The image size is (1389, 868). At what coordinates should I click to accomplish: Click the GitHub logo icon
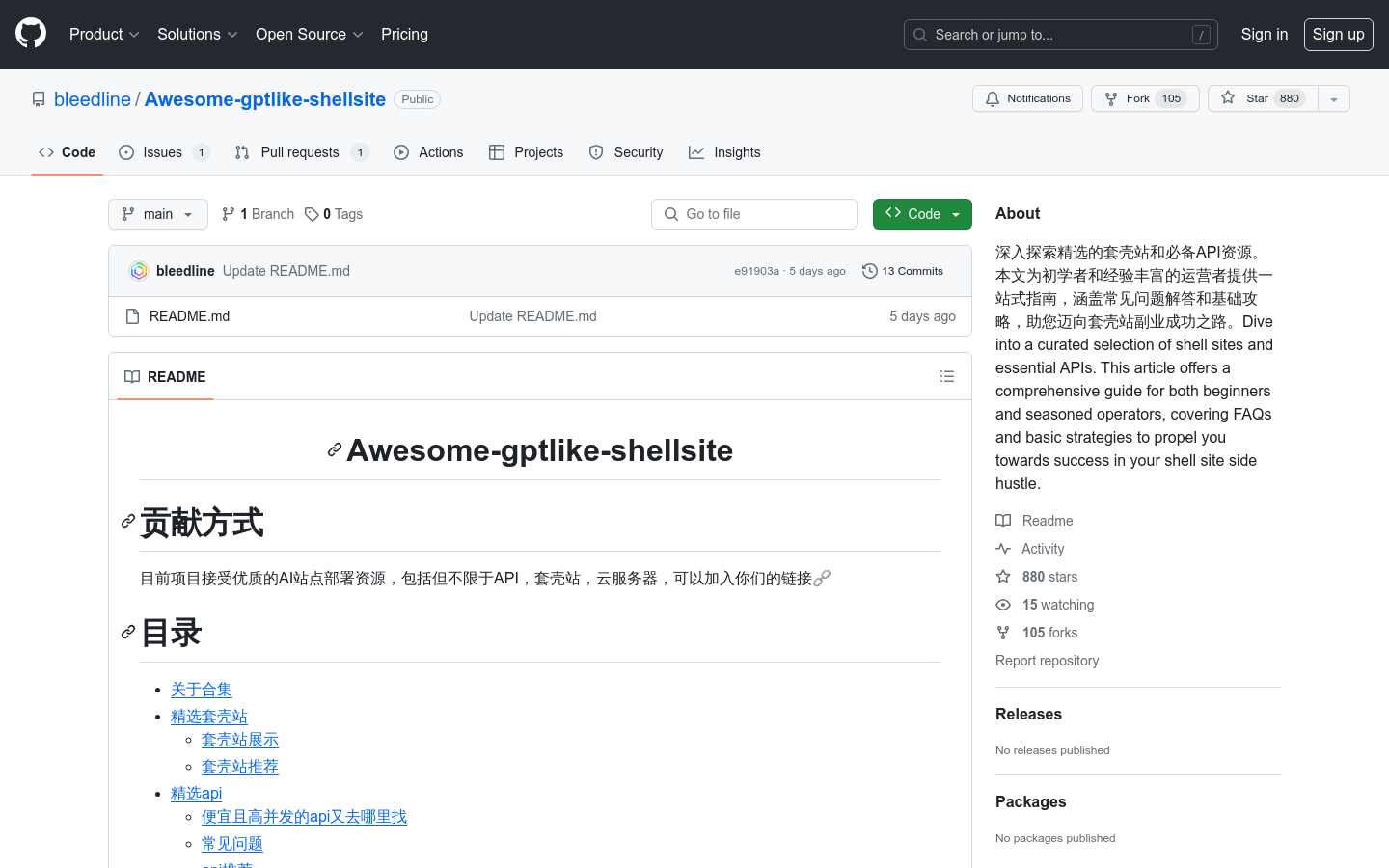click(x=31, y=34)
